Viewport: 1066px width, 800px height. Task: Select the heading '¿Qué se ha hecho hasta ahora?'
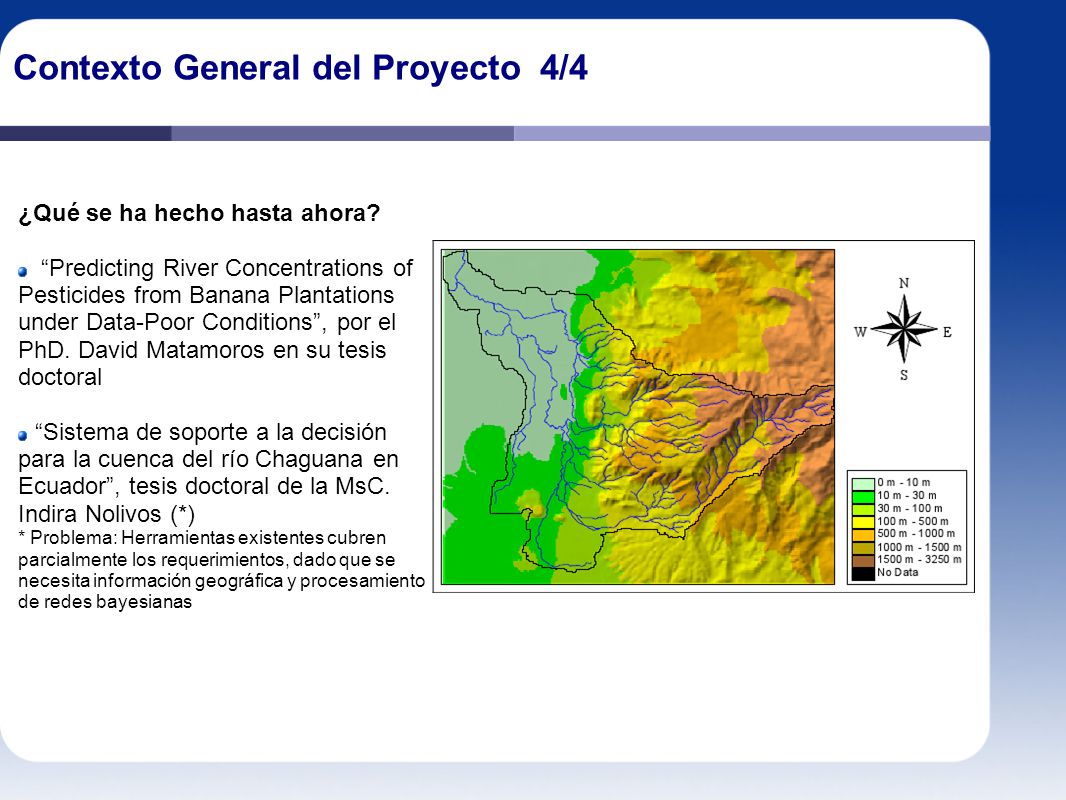[199, 213]
